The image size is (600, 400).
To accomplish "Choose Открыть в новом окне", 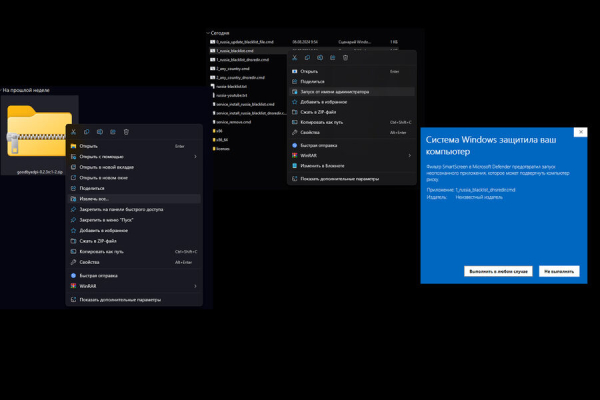I will coord(134,178).
